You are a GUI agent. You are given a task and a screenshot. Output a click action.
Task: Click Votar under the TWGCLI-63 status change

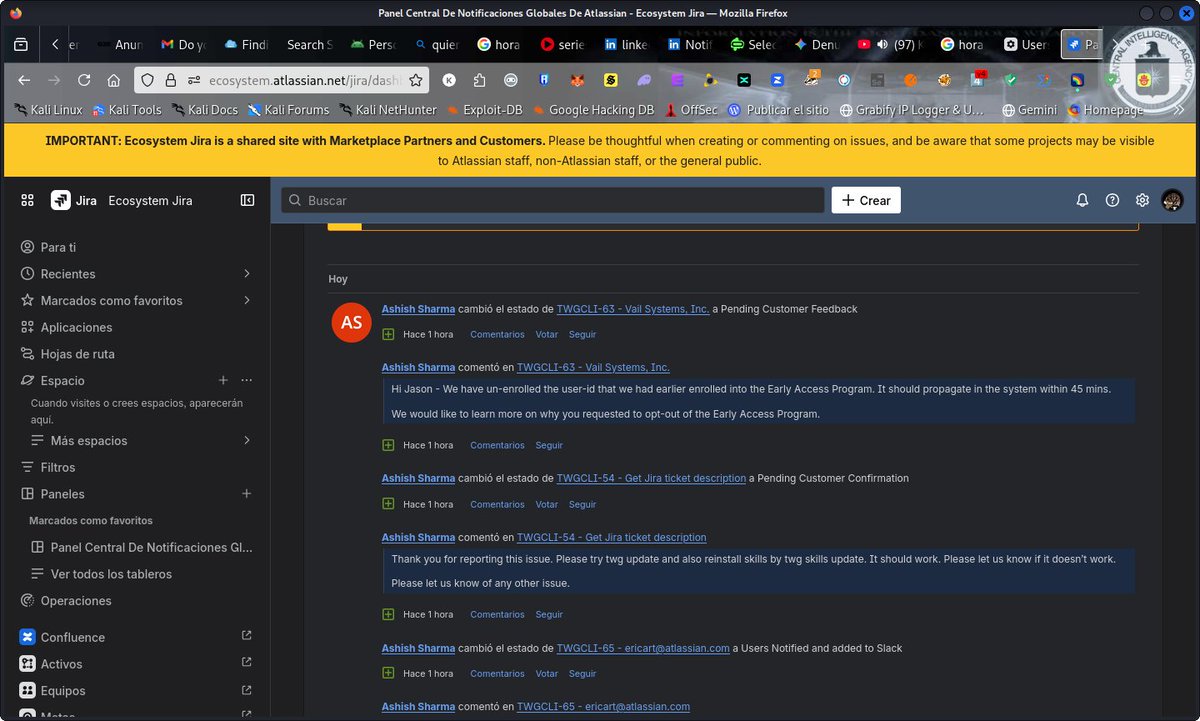point(546,335)
